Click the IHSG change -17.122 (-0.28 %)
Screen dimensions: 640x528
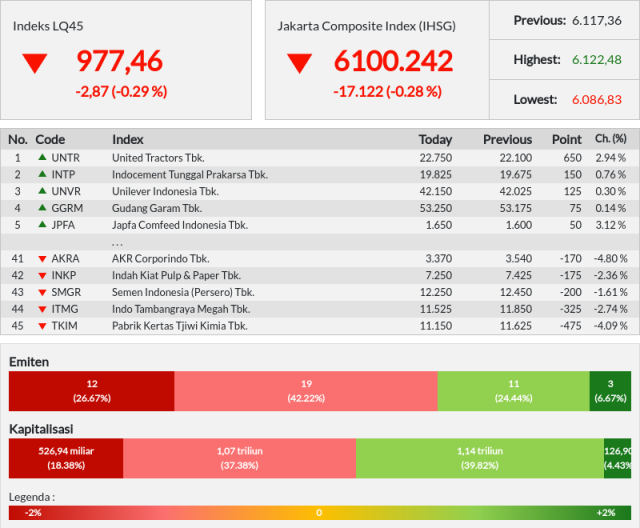[387, 91]
